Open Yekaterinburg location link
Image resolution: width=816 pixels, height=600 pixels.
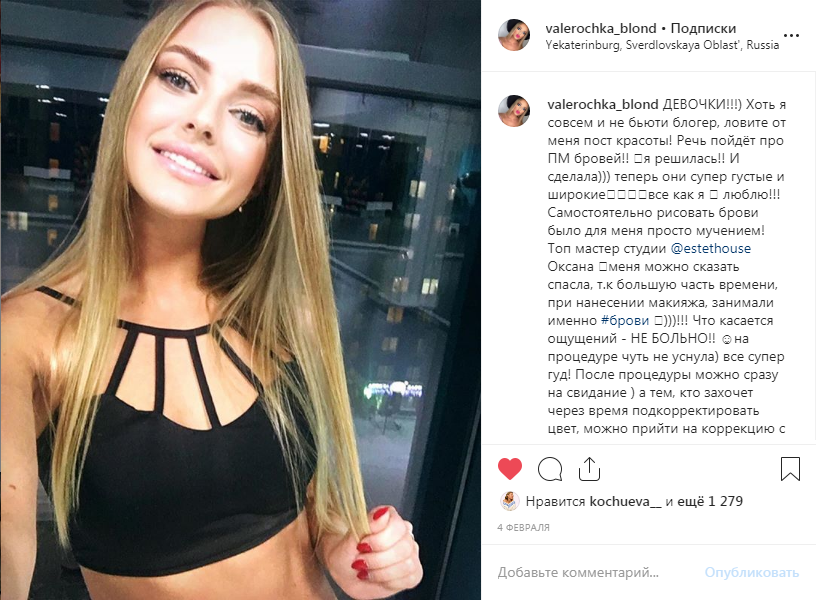coord(662,45)
